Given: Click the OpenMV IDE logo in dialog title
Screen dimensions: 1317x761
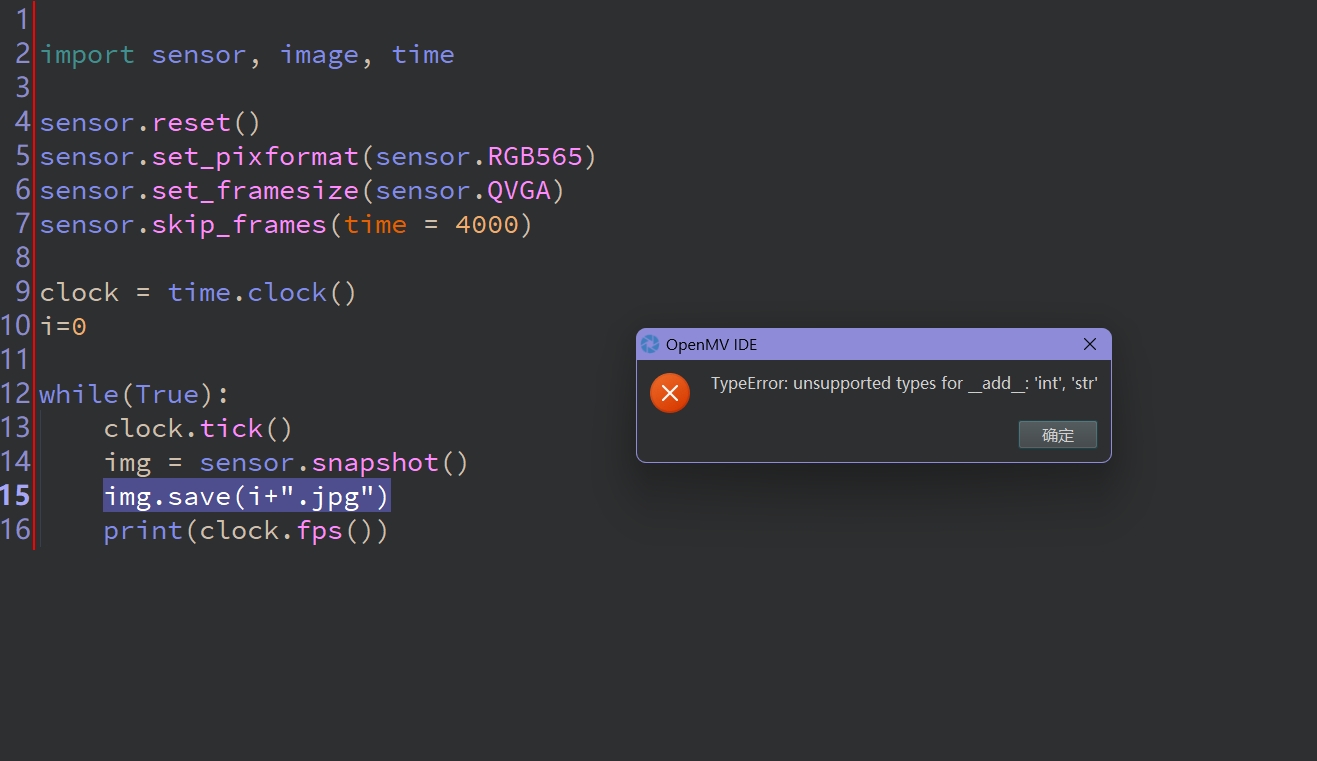Looking at the screenshot, I should coord(650,344).
